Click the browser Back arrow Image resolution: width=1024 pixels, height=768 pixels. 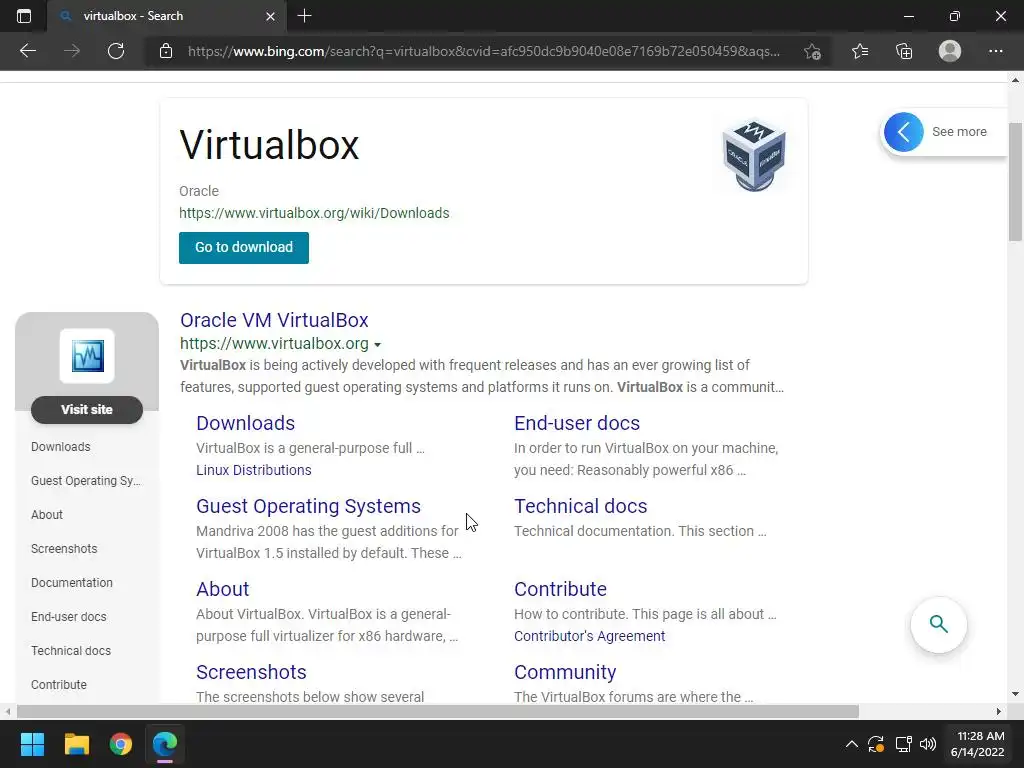coord(27,51)
